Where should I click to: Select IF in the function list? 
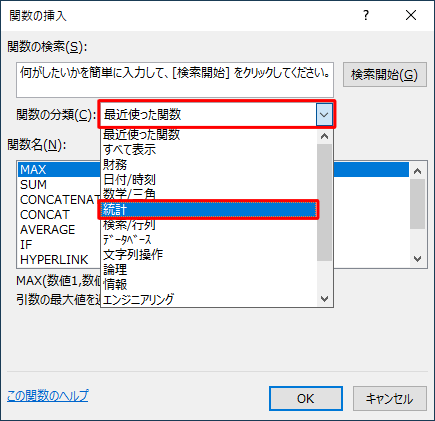point(59,245)
